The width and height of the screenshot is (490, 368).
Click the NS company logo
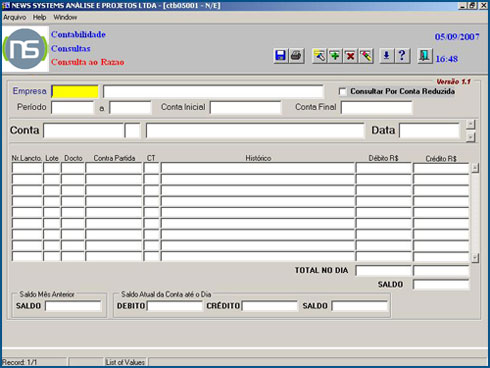25,49
